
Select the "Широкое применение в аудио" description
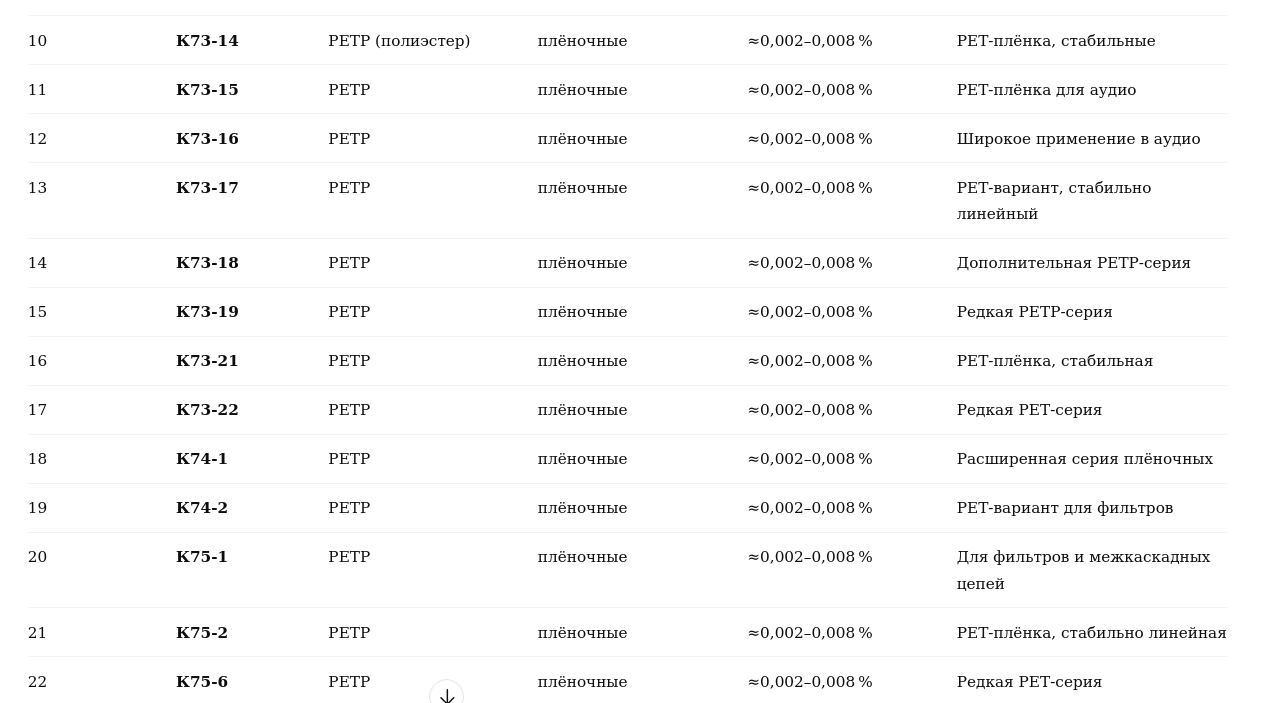point(1078,139)
